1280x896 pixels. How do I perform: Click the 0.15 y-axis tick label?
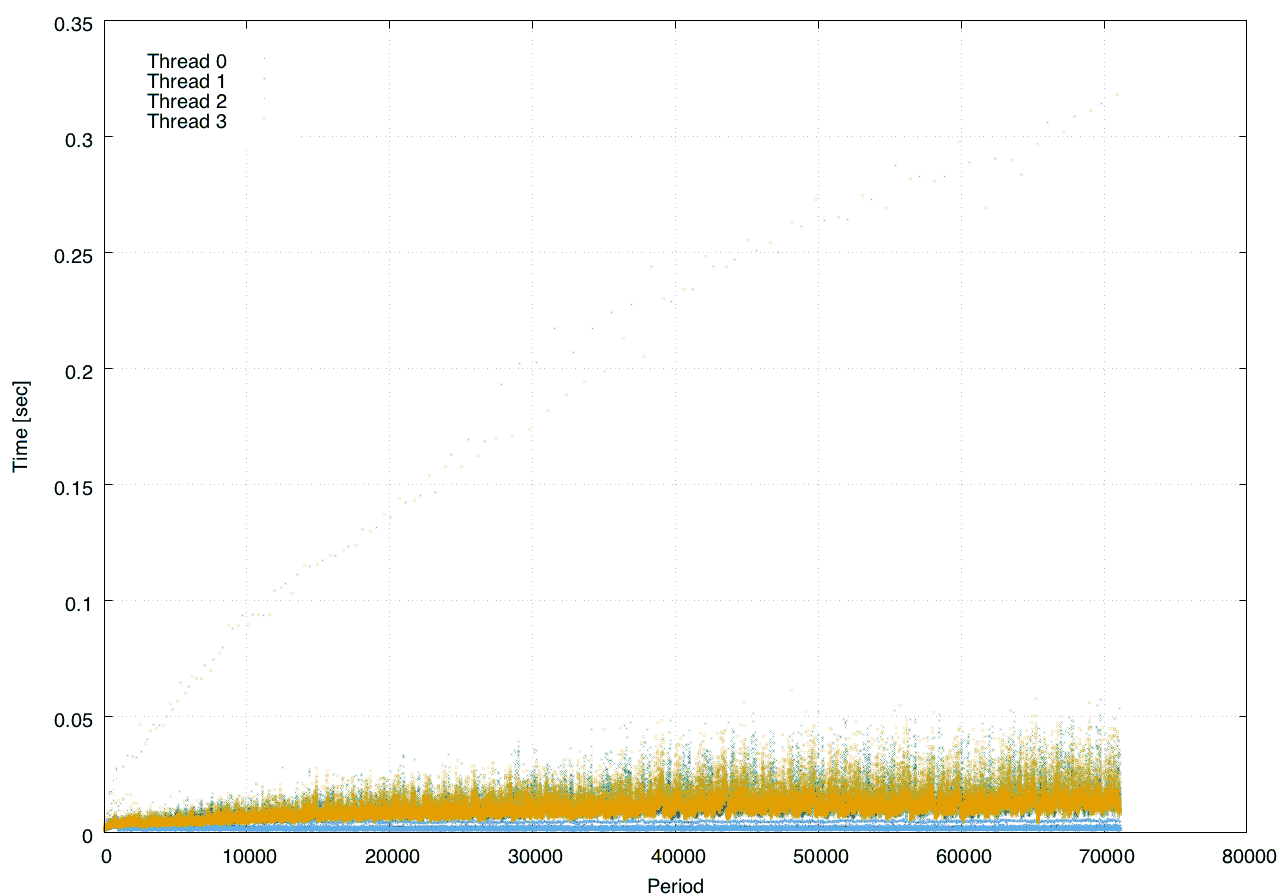point(71,486)
